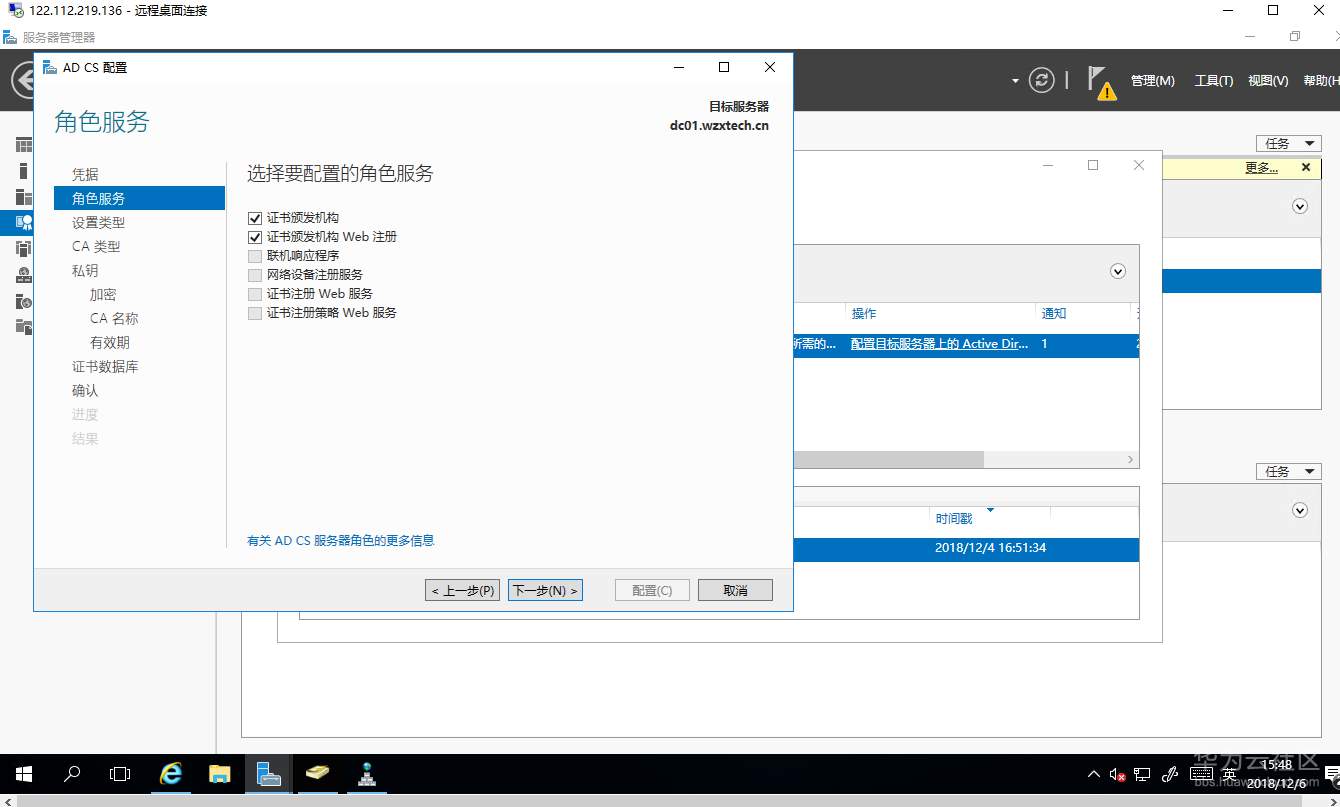Enable the 联机响应程序 role service
The height and width of the screenshot is (807, 1340).
coord(255,255)
